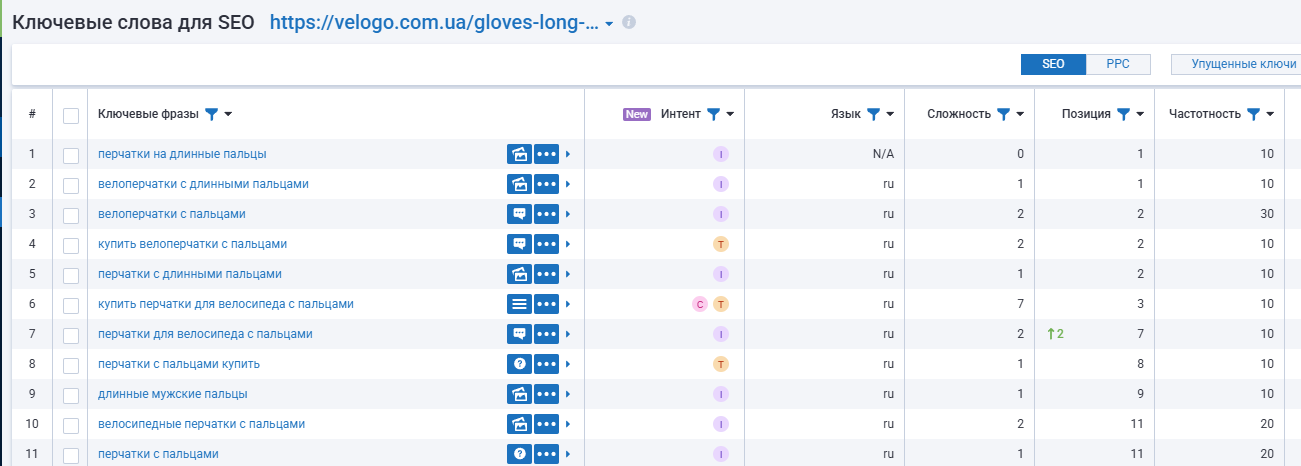Viewport: 1301px width, 466px height.
Task: Click the speech bubble icon for купить велоперчатки с пальцами
Action: tap(519, 244)
